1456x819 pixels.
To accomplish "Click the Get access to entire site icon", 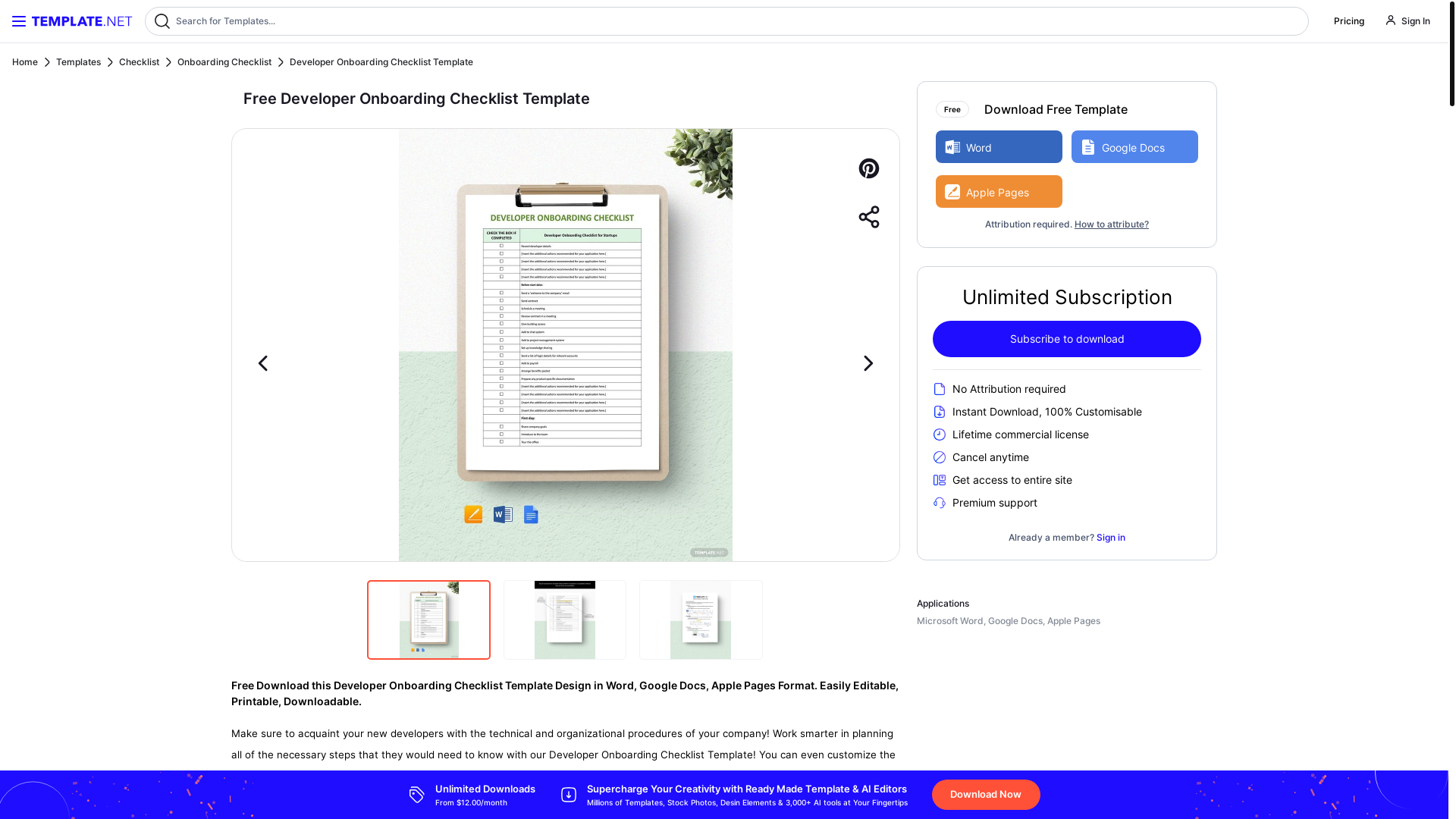I will 940,480.
